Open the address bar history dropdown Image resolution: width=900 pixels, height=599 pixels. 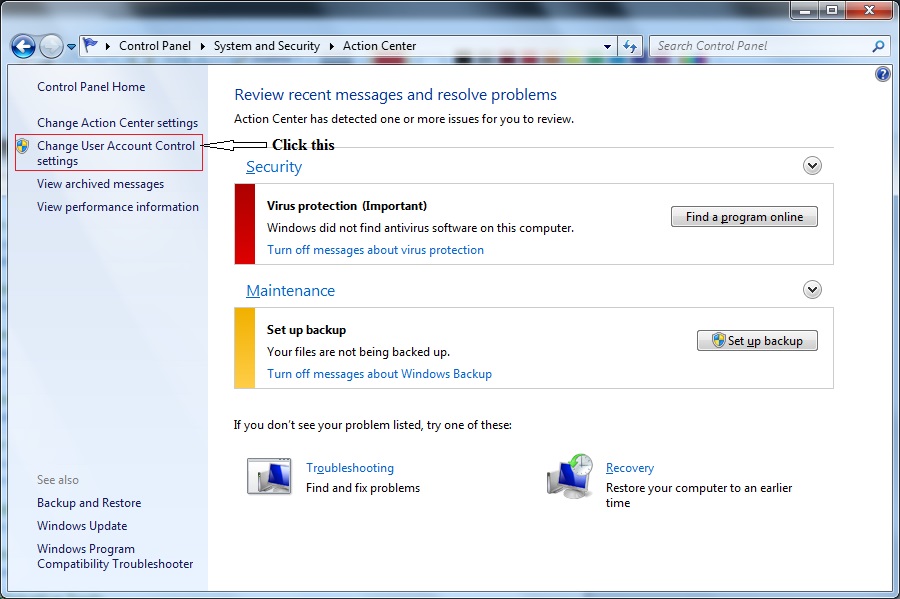click(607, 46)
